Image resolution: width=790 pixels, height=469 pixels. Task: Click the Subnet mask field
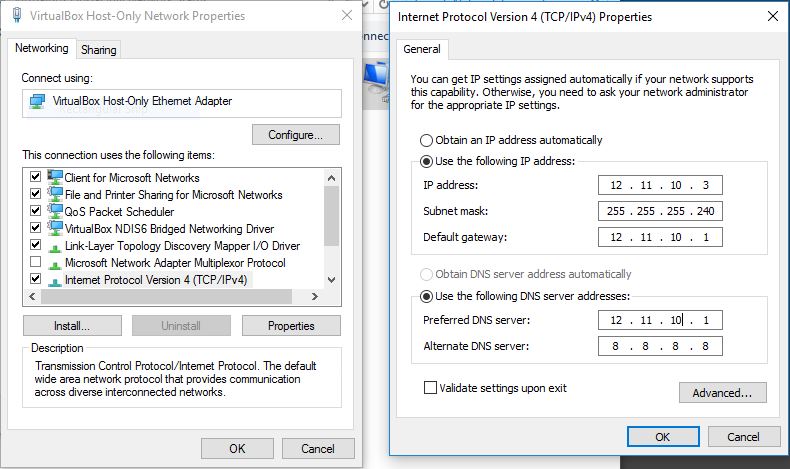coord(660,211)
